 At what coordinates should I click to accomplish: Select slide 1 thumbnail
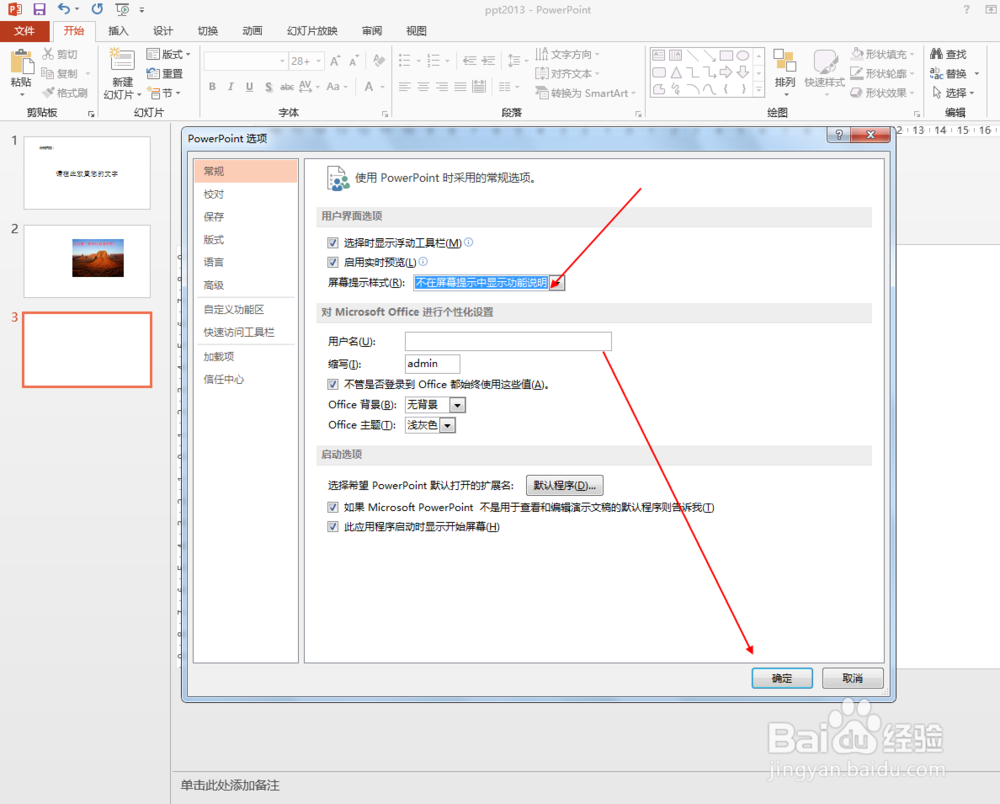[x=87, y=173]
